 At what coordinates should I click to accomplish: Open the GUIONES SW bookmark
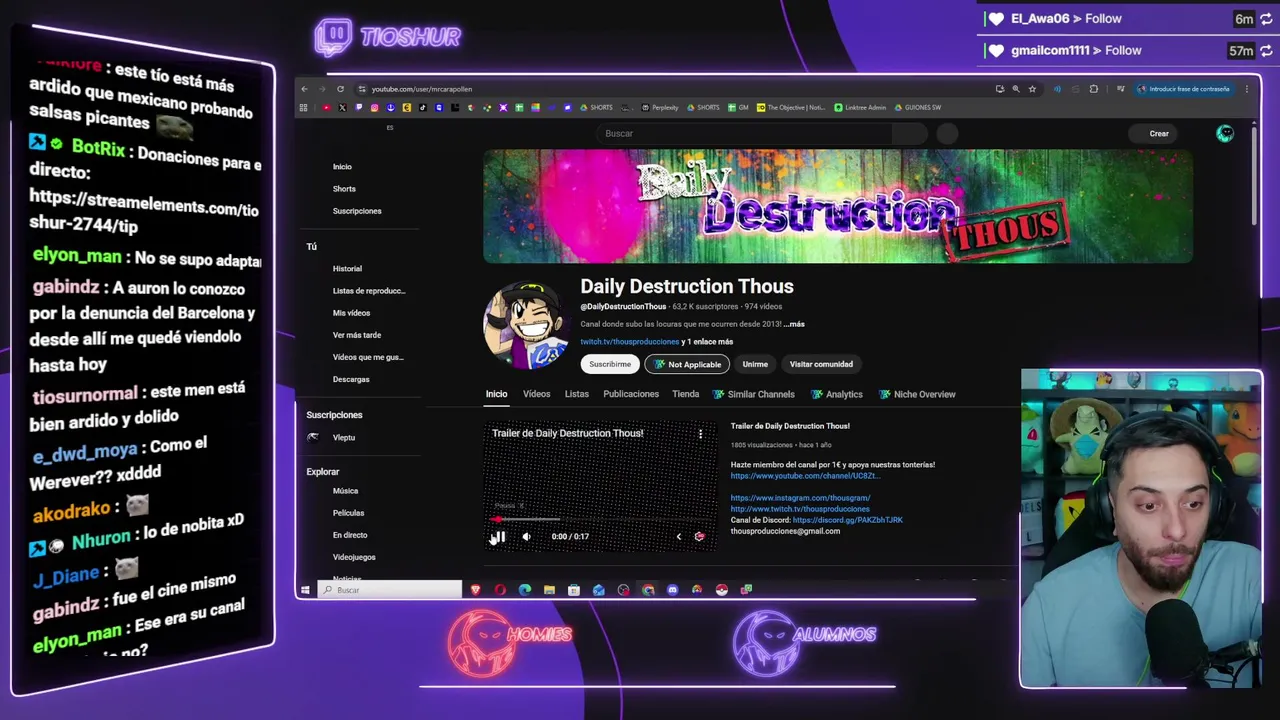tap(918, 108)
